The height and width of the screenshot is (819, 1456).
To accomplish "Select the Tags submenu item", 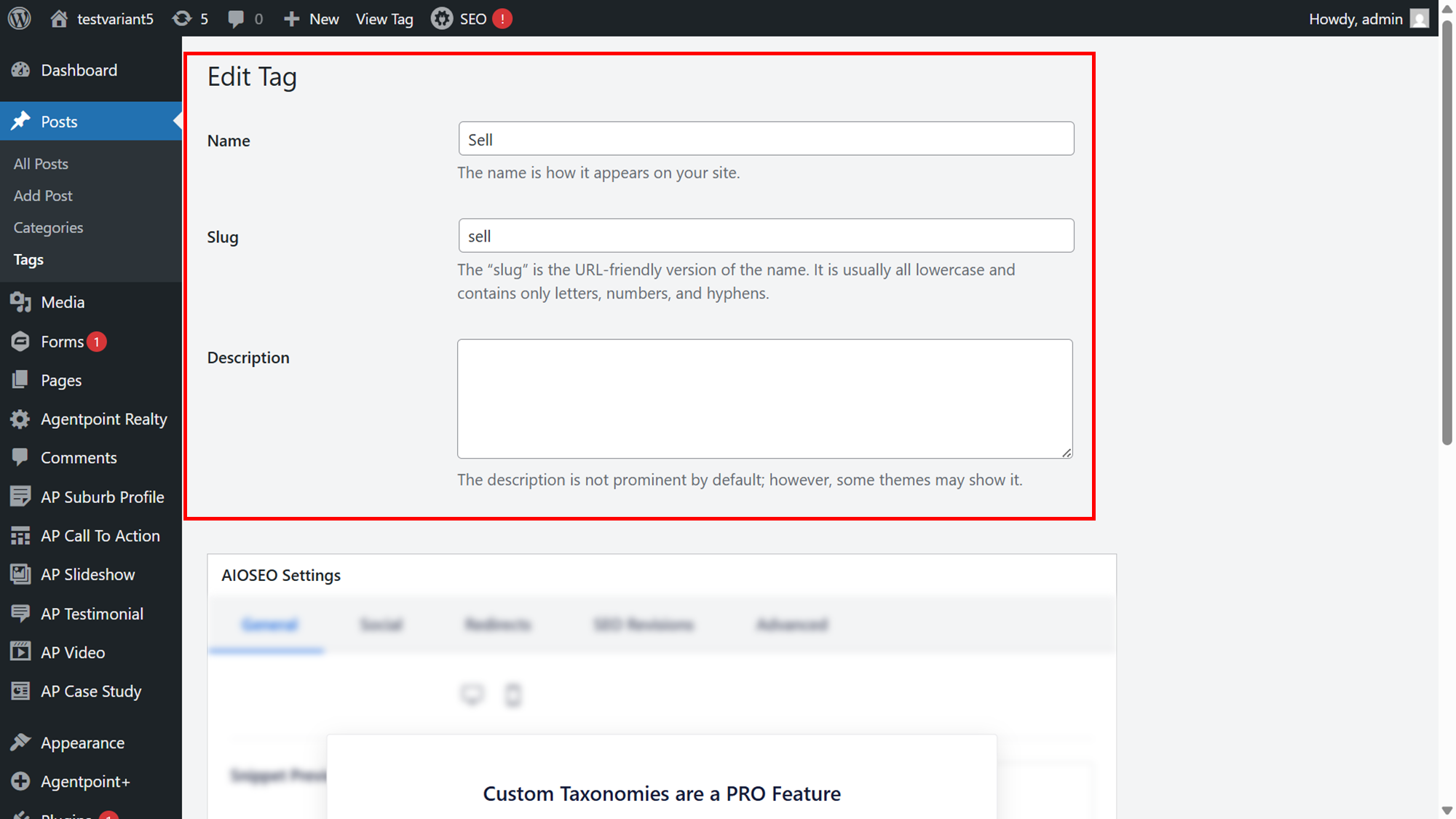I will 28,260.
